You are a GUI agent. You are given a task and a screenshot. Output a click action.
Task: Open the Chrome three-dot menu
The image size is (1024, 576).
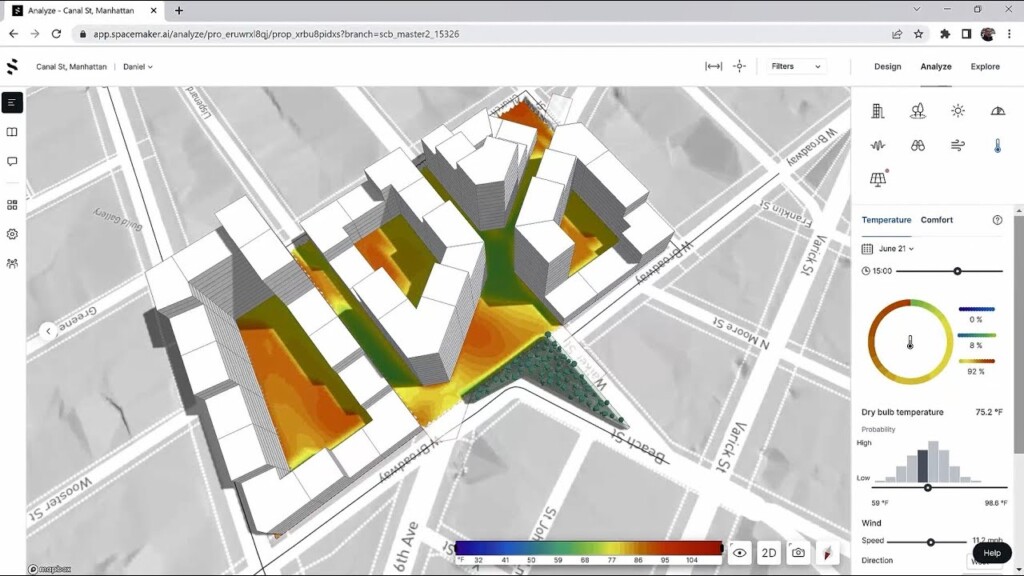pos(1010,34)
